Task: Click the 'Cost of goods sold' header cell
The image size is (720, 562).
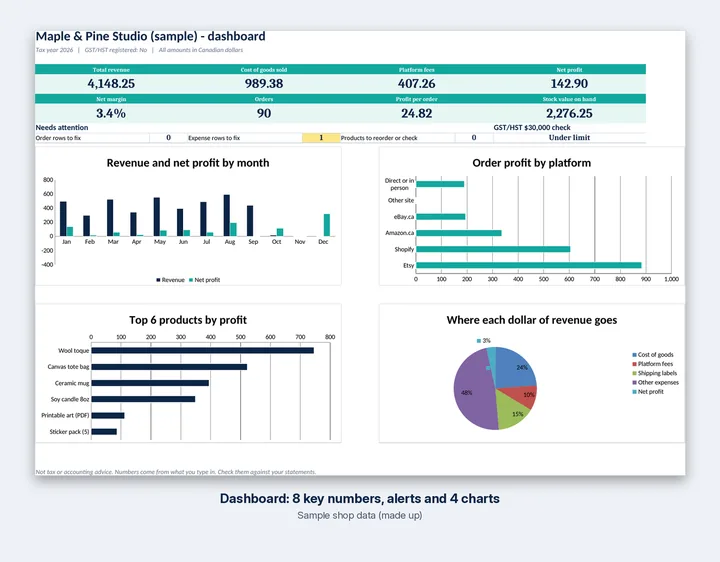Action: point(264,70)
